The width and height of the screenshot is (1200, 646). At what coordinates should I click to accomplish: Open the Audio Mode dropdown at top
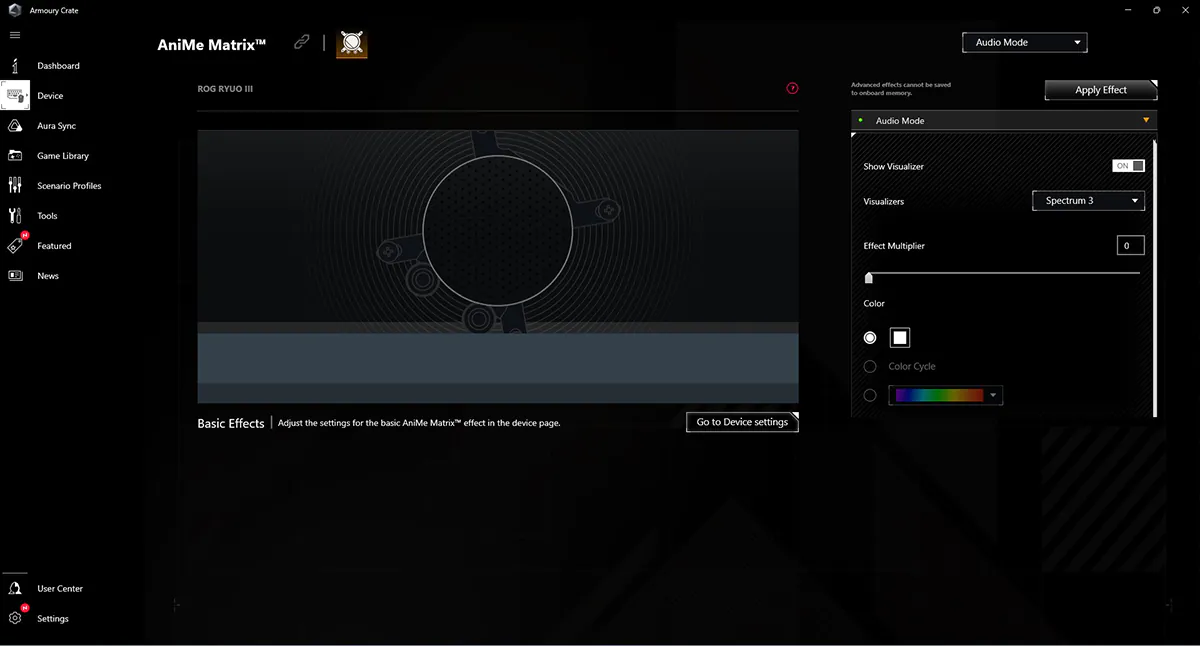pyautogui.click(x=1024, y=43)
